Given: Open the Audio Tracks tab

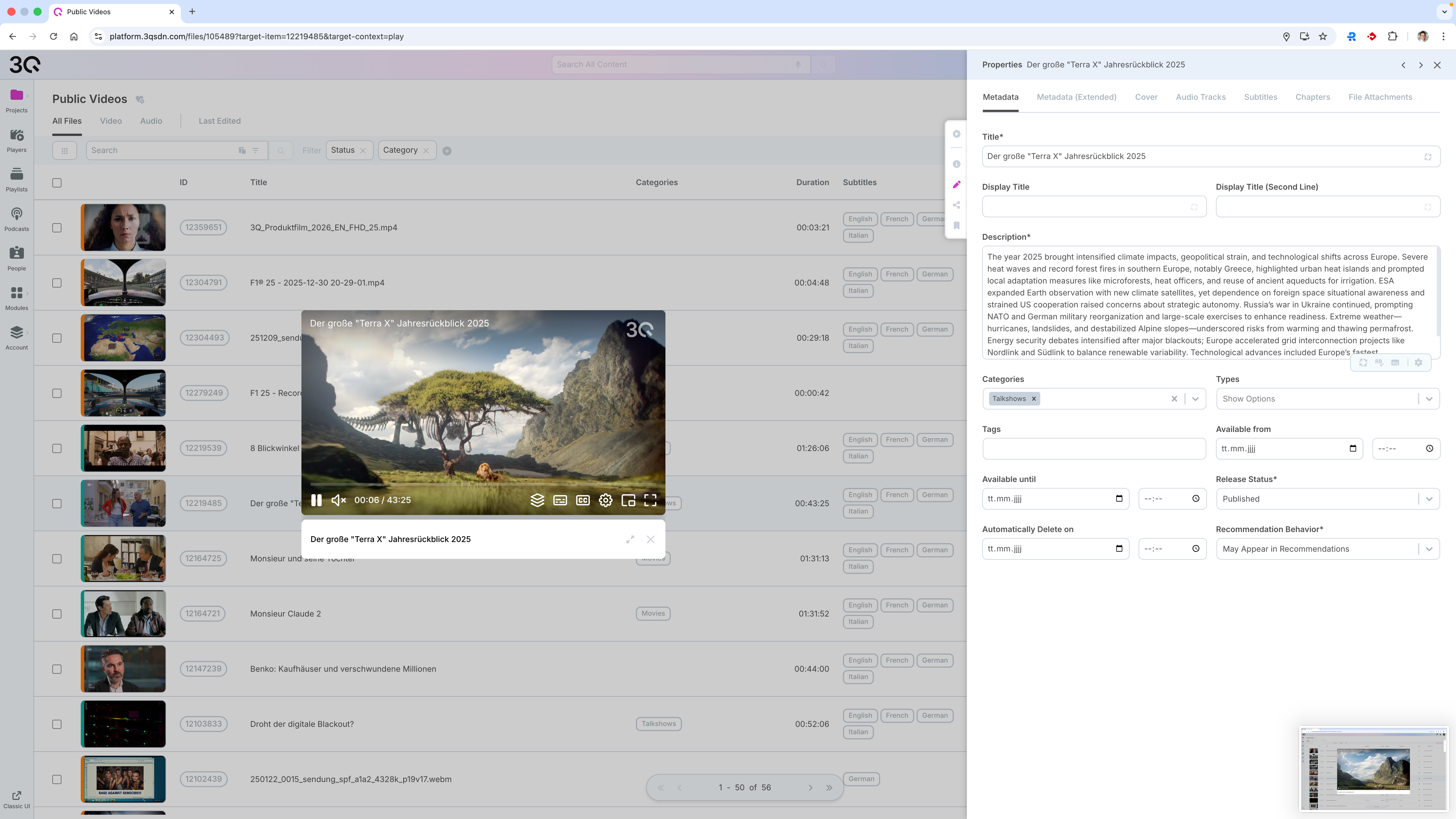Looking at the screenshot, I should (1201, 97).
